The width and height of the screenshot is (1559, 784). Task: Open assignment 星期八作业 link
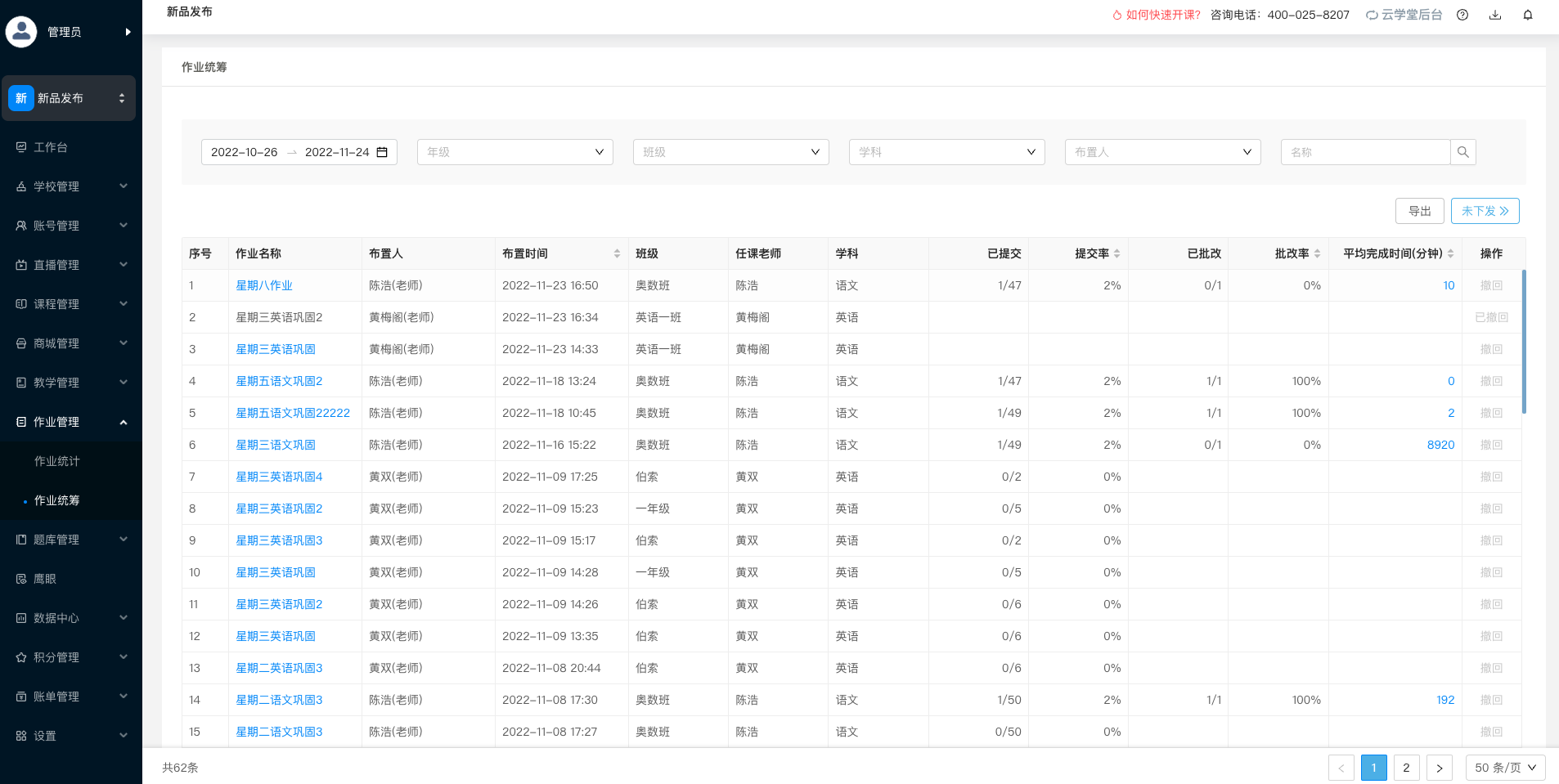point(263,285)
